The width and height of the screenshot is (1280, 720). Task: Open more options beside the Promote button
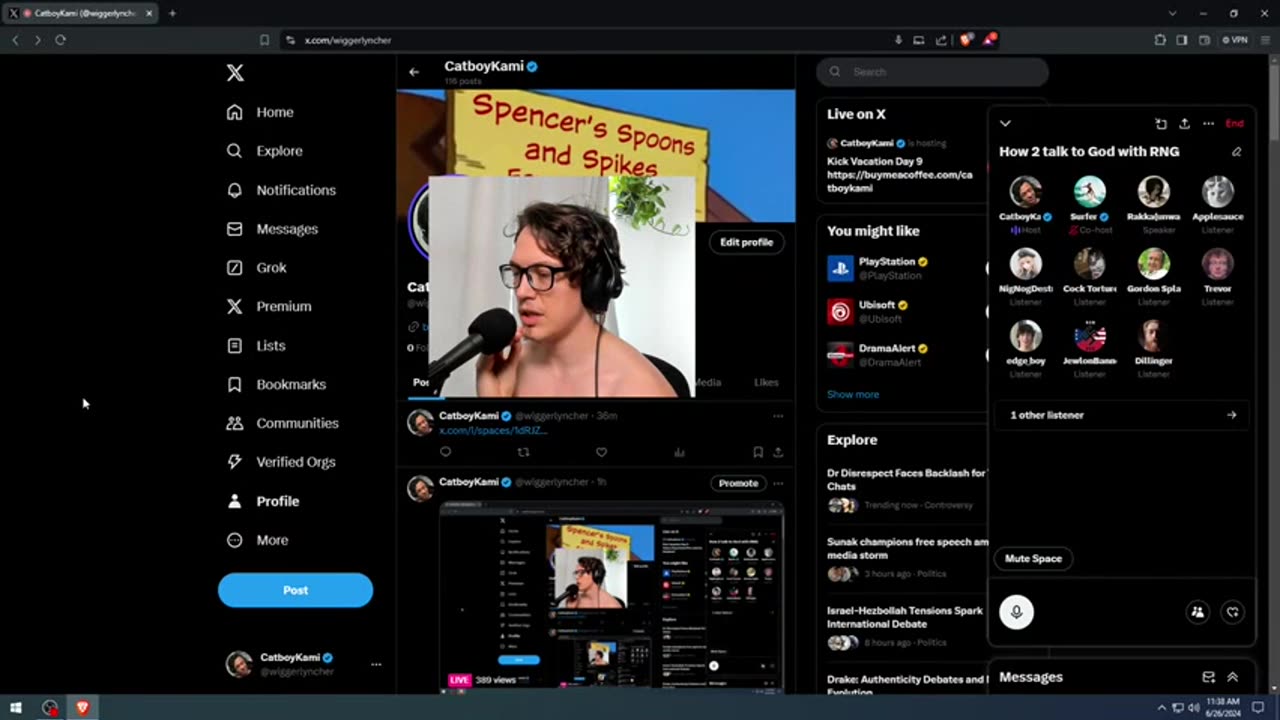click(x=778, y=483)
